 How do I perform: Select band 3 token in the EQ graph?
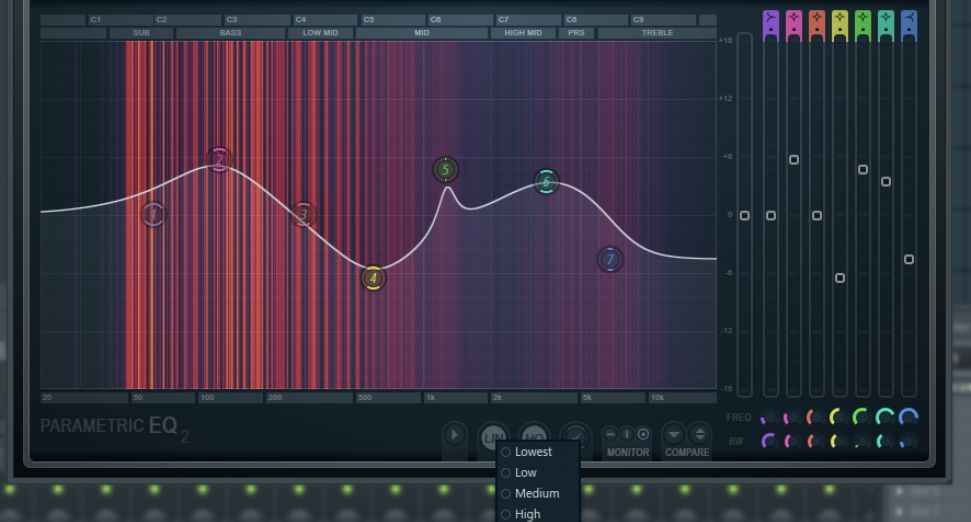pyautogui.click(x=303, y=215)
